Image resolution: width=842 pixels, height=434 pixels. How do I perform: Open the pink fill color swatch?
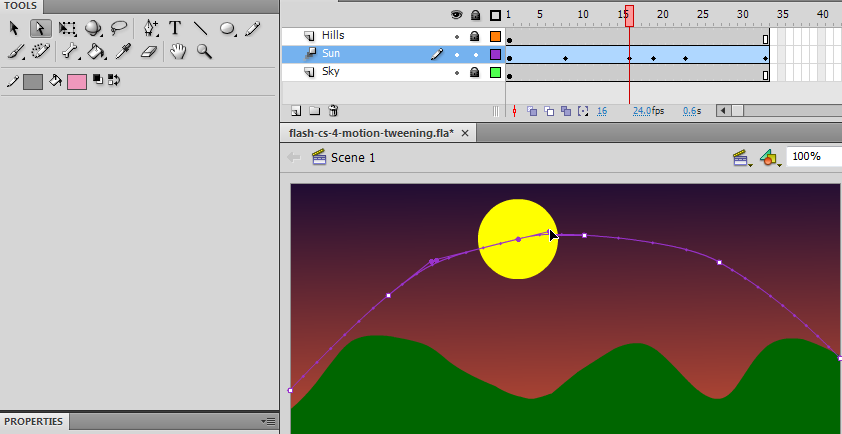[x=77, y=82]
